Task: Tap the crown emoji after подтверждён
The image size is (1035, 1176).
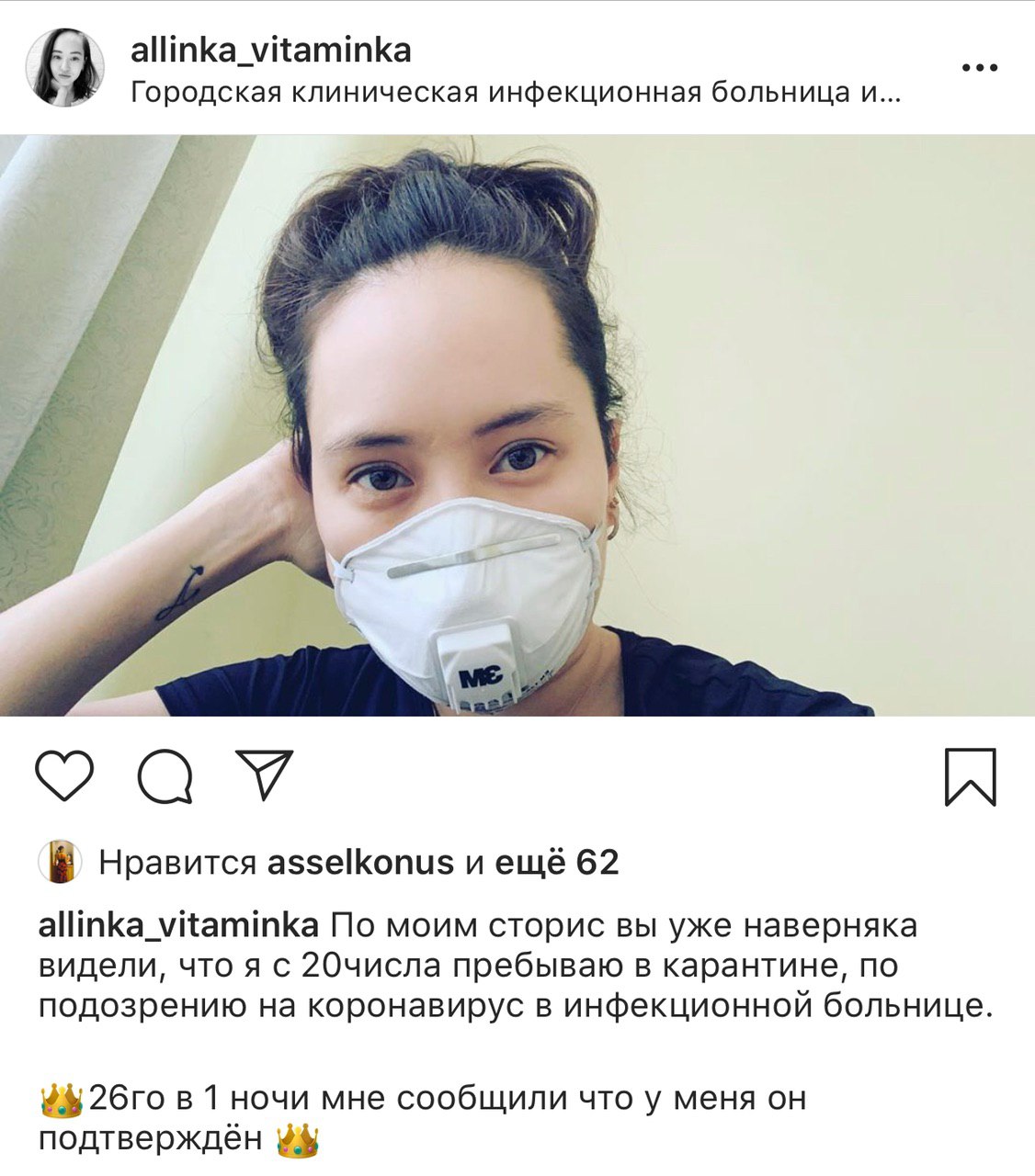Action: coord(298,1139)
